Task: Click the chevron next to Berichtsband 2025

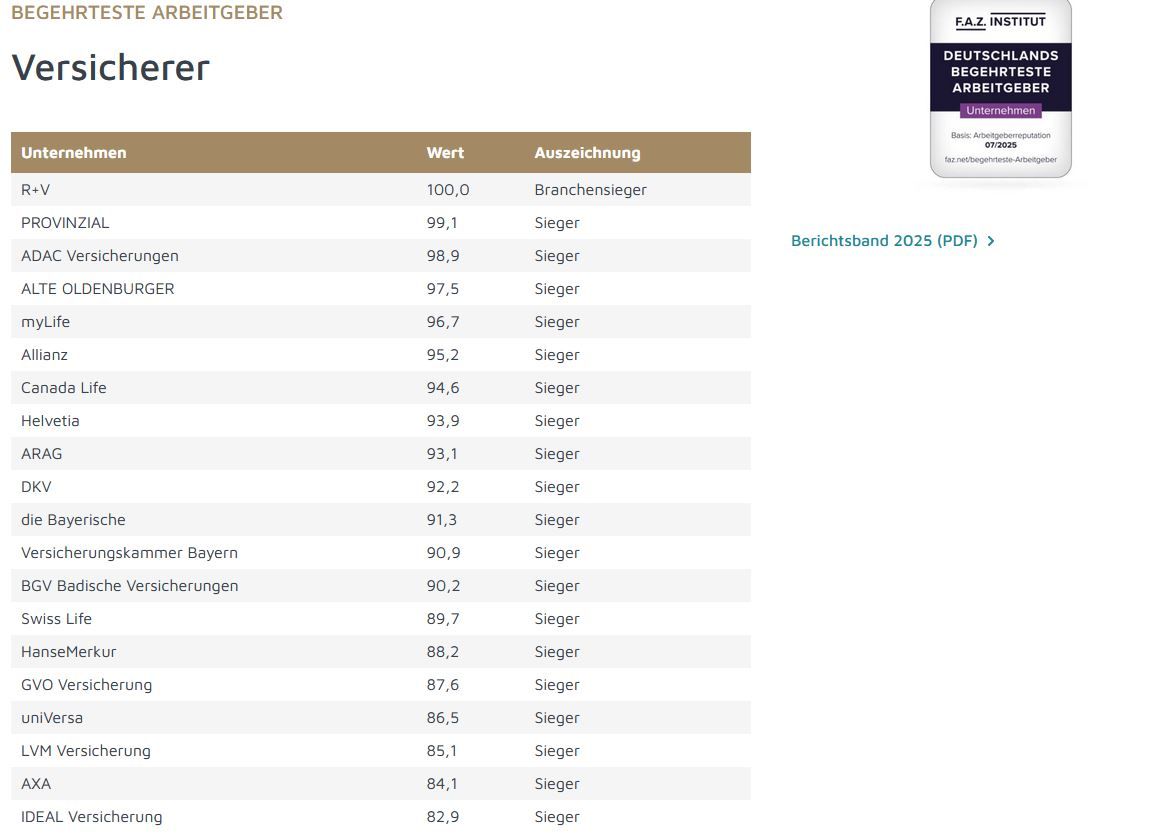Action: click(x=990, y=241)
